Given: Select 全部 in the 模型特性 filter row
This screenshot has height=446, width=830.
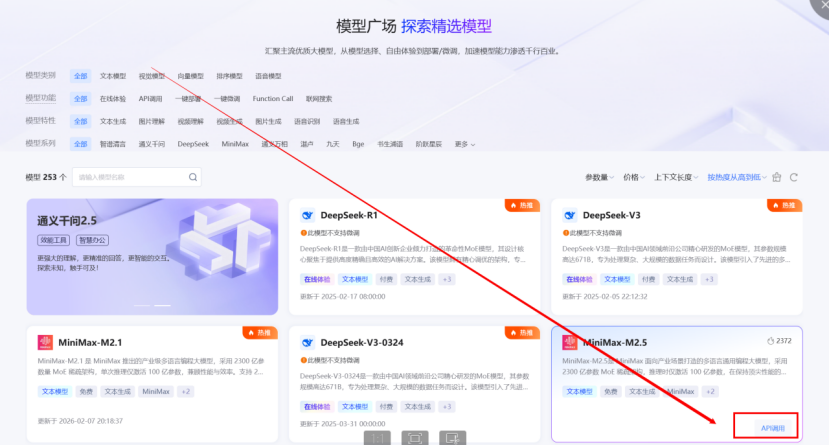Looking at the screenshot, I should point(80,122).
